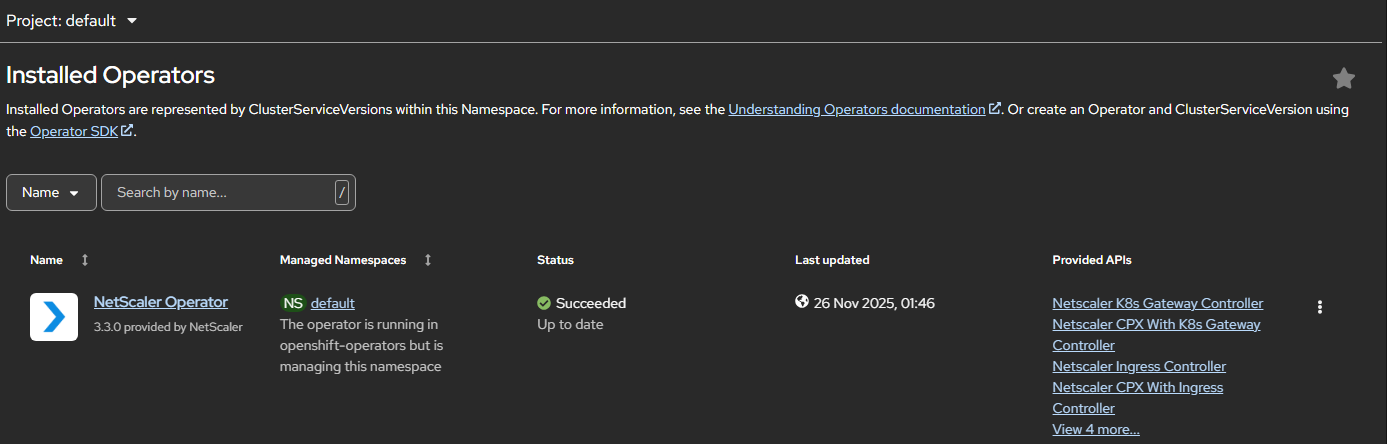Expand View 4 more provided APIs
The width and height of the screenshot is (1387, 444).
[x=1096, y=429]
